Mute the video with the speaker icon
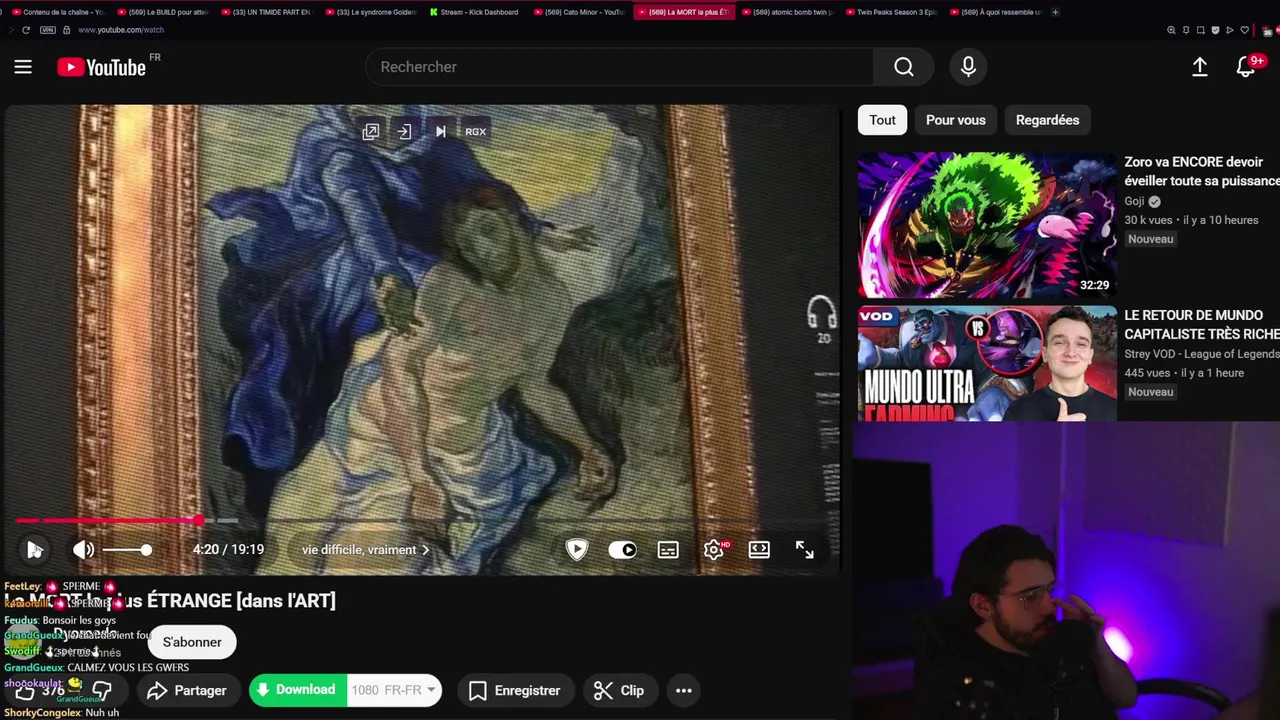 [x=84, y=549]
